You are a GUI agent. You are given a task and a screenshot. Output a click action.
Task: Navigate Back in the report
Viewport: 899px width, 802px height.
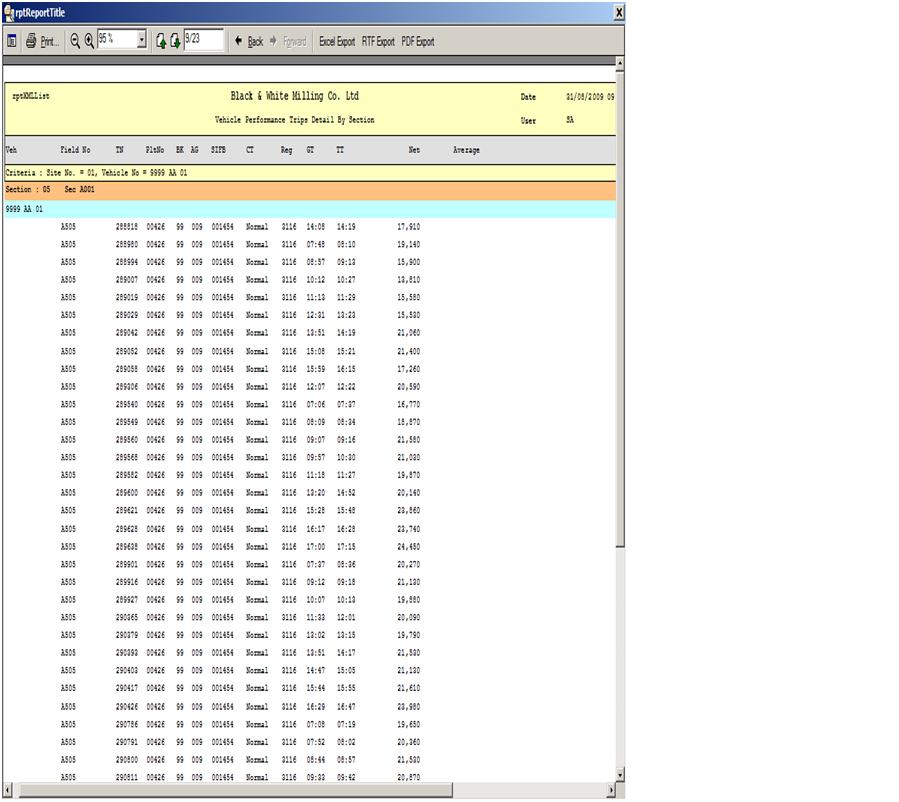click(x=249, y=42)
